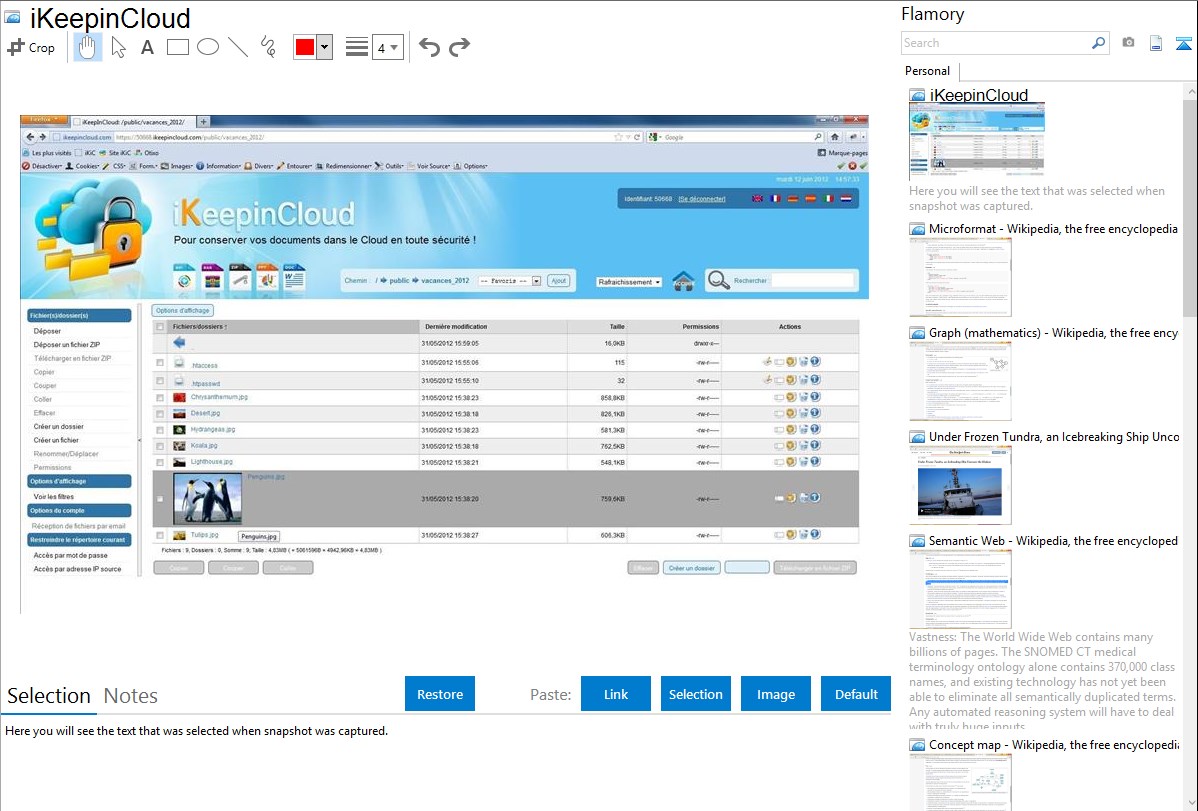Check the Lighthouse.jpg row checkbox

[160, 462]
